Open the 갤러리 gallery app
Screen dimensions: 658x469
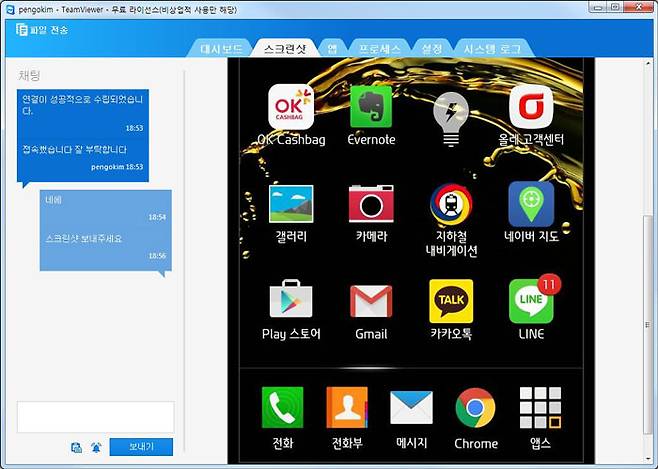pos(291,204)
